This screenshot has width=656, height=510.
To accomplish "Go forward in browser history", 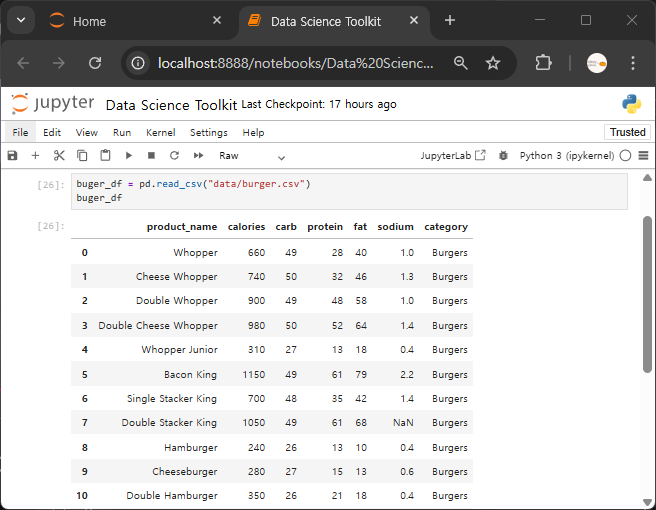I will pos(59,63).
